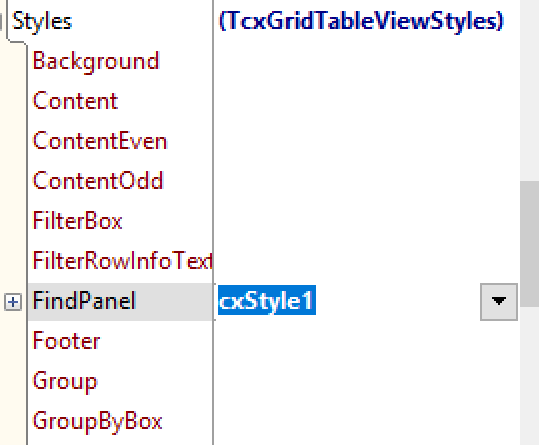Select the FilterBox property
This screenshot has height=445, width=539.
(x=77, y=221)
